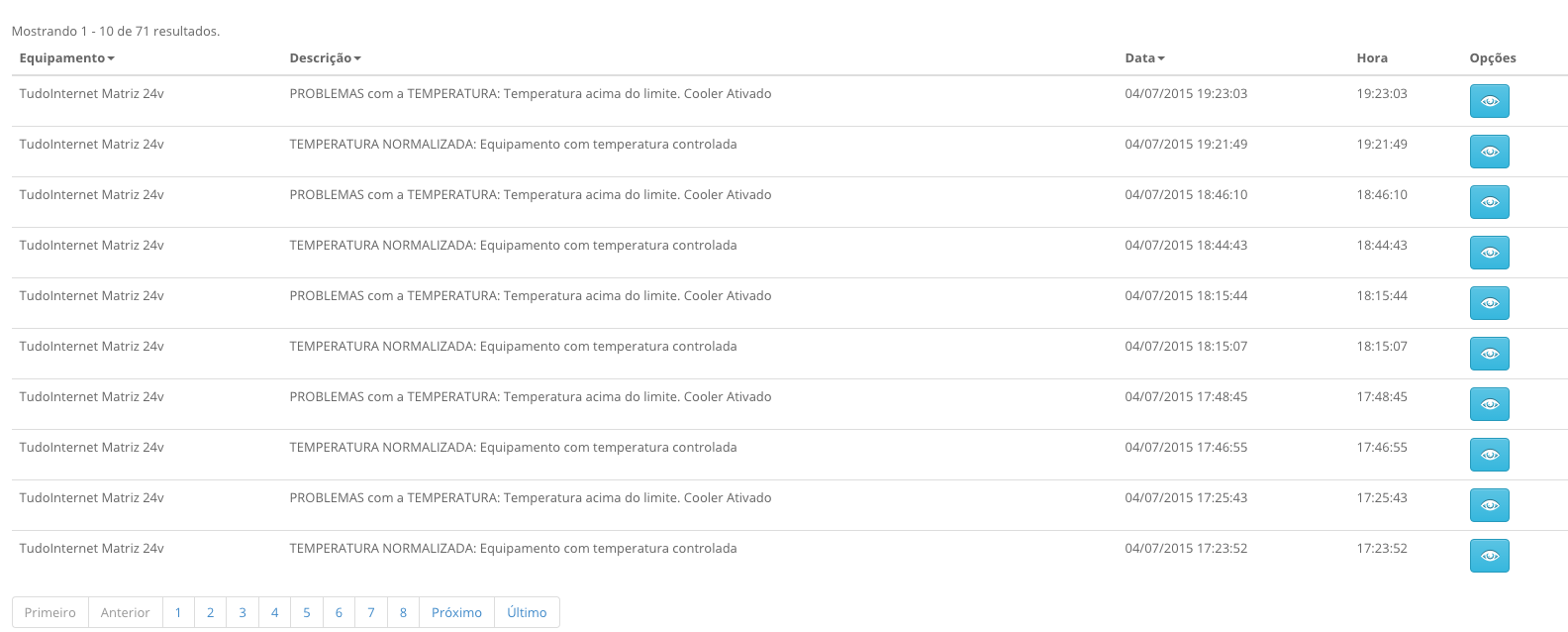Go to Último page
The width and height of the screenshot is (1568, 632).
click(527, 612)
